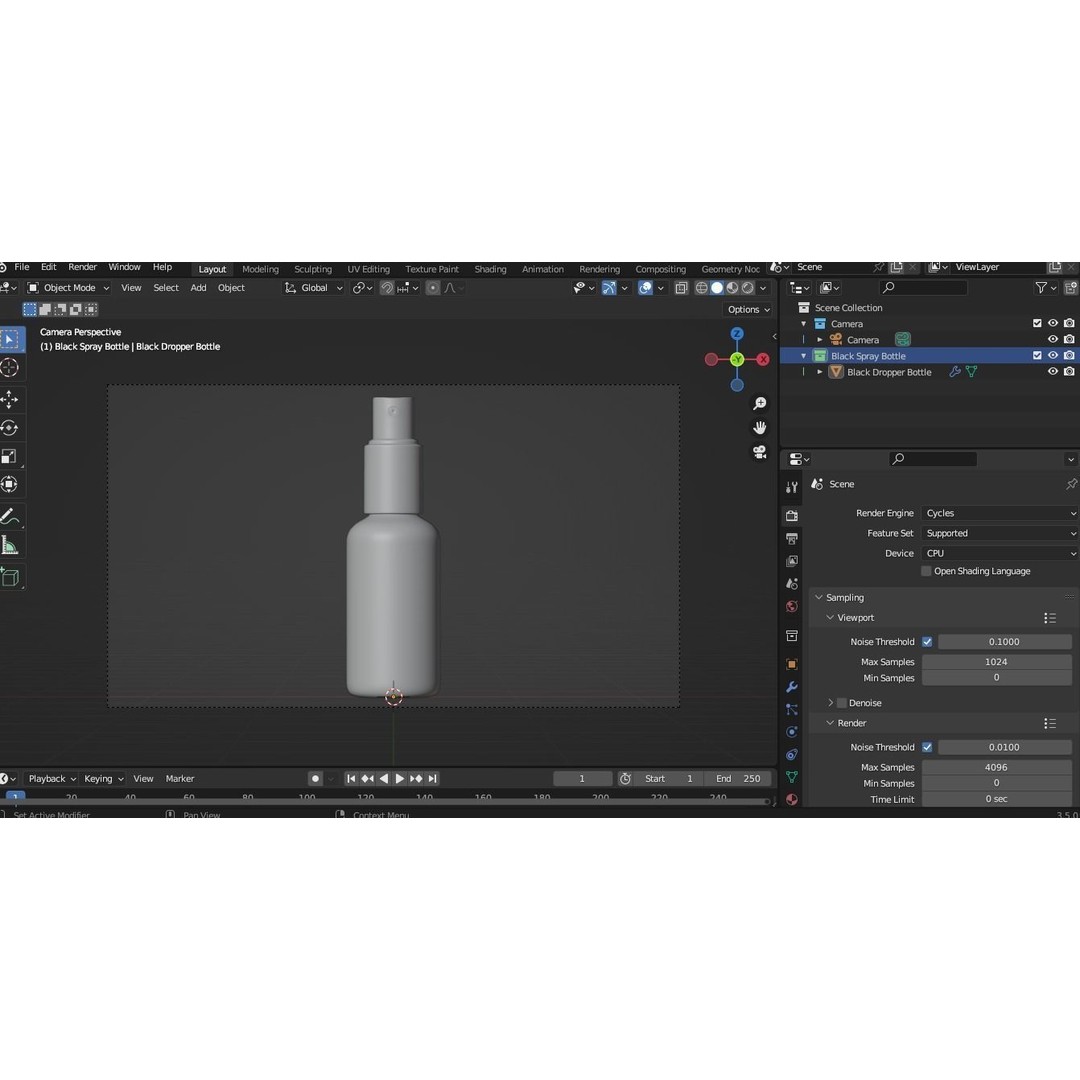Open the Material properties tab
The height and width of the screenshot is (1080, 1080).
(x=792, y=800)
